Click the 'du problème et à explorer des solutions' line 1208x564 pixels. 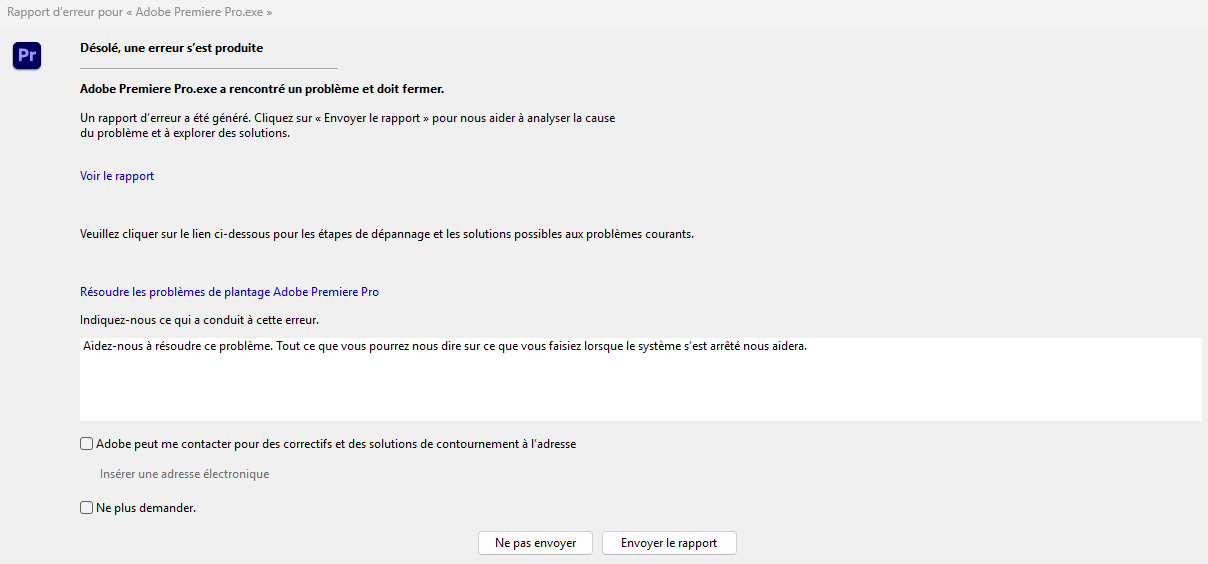[185, 134]
